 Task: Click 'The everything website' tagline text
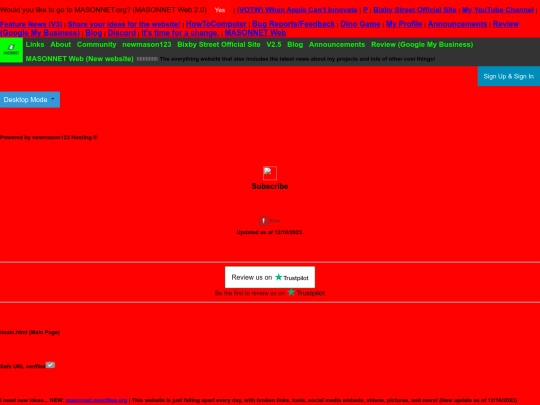297,59
